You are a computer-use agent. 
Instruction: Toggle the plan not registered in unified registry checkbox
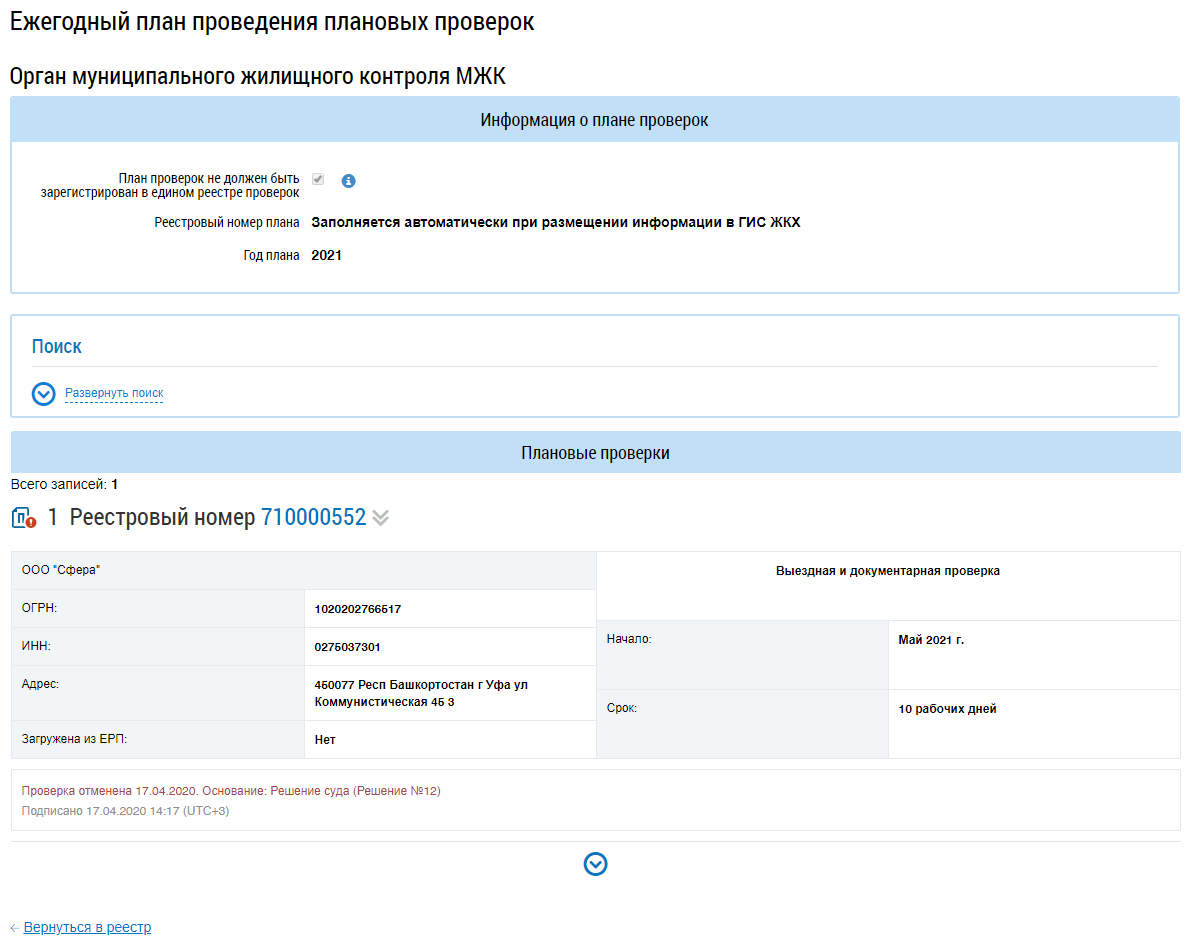pyautogui.click(x=318, y=179)
